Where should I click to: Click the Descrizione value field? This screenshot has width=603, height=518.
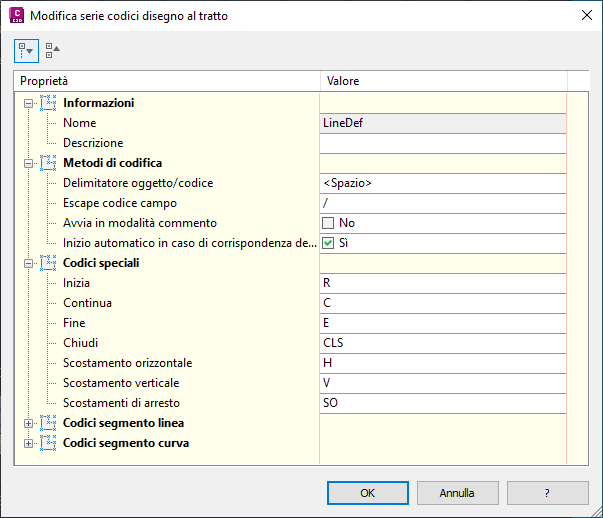click(x=442, y=143)
